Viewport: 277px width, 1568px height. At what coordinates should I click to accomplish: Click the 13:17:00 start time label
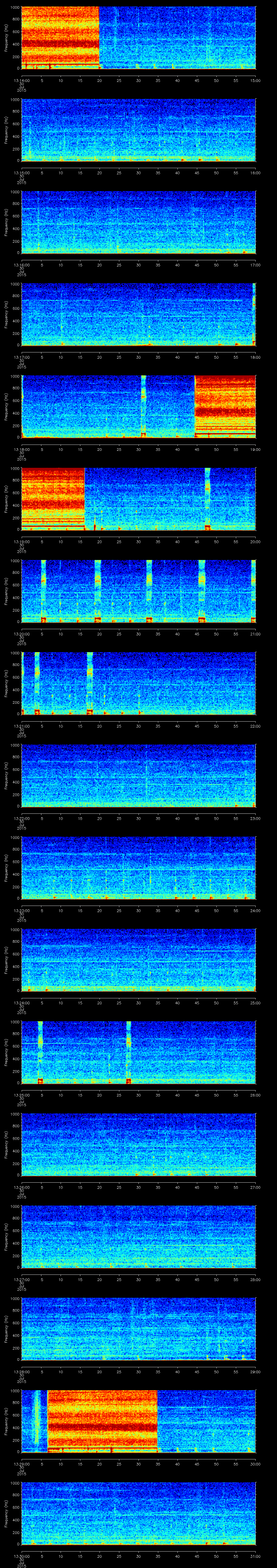pyautogui.click(x=21, y=357)
